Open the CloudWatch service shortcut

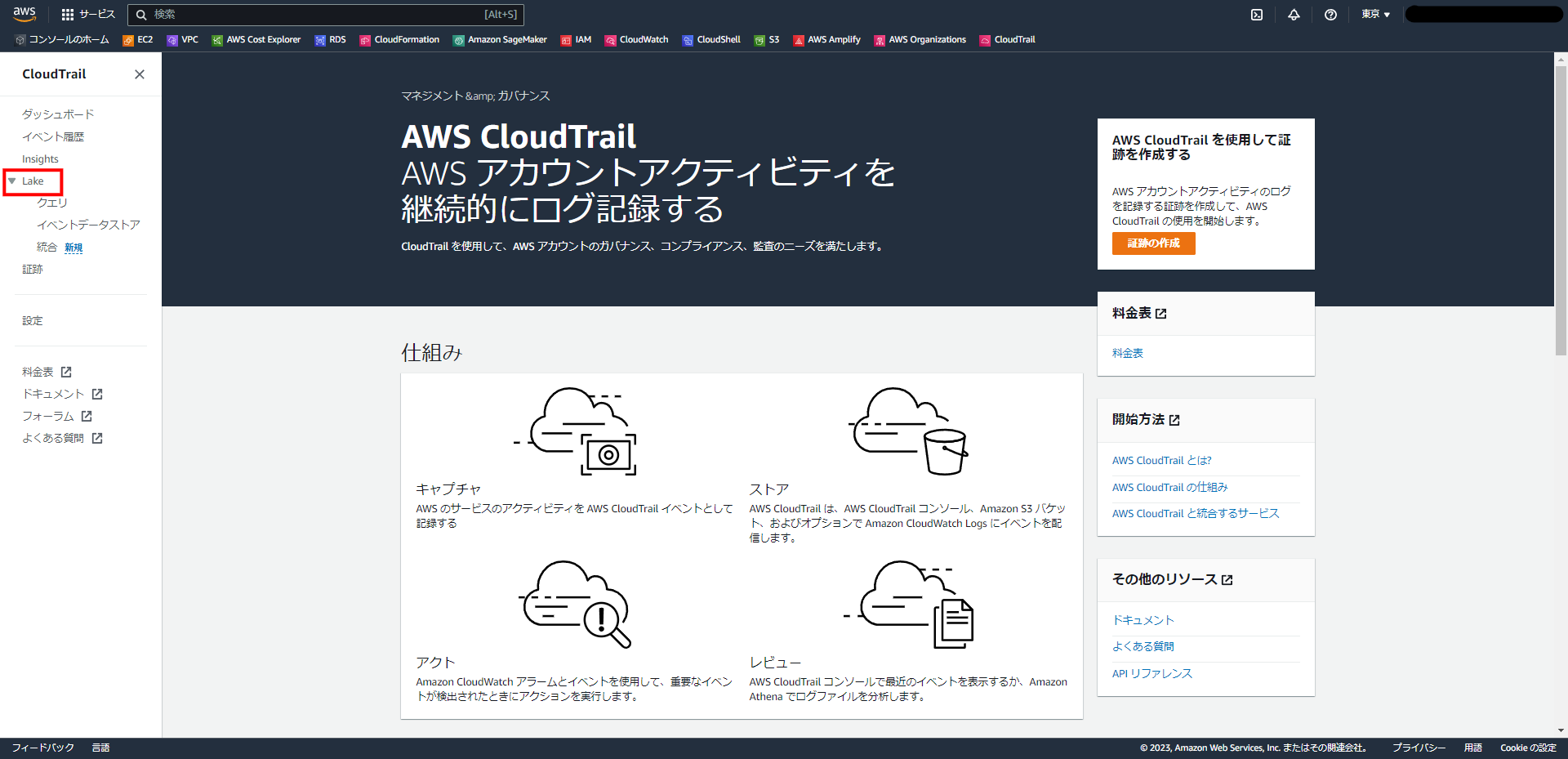(643, 39)
